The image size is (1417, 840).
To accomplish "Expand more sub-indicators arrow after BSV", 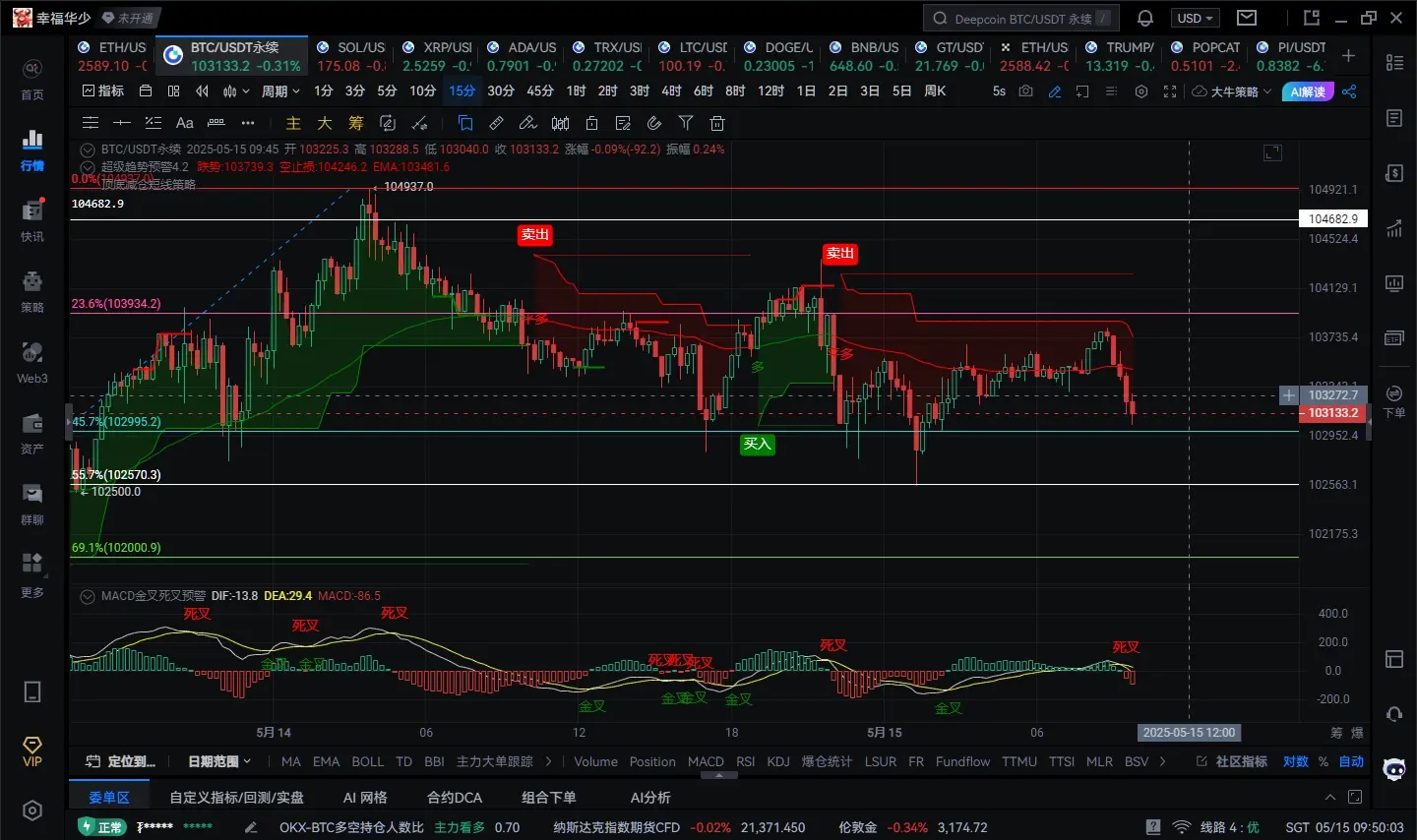I will pos(1163,761).
